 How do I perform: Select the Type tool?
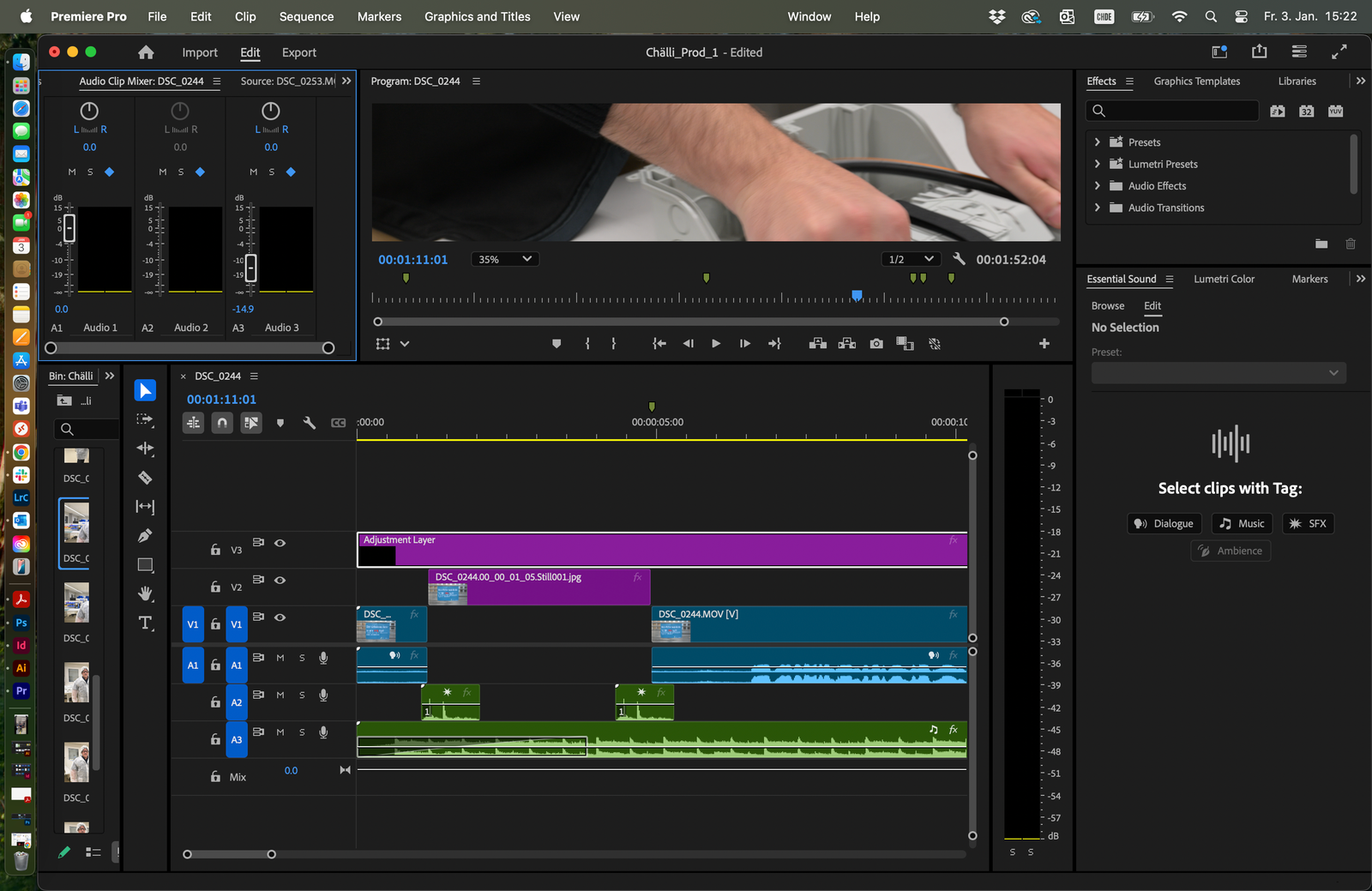[x=145, y=623]
